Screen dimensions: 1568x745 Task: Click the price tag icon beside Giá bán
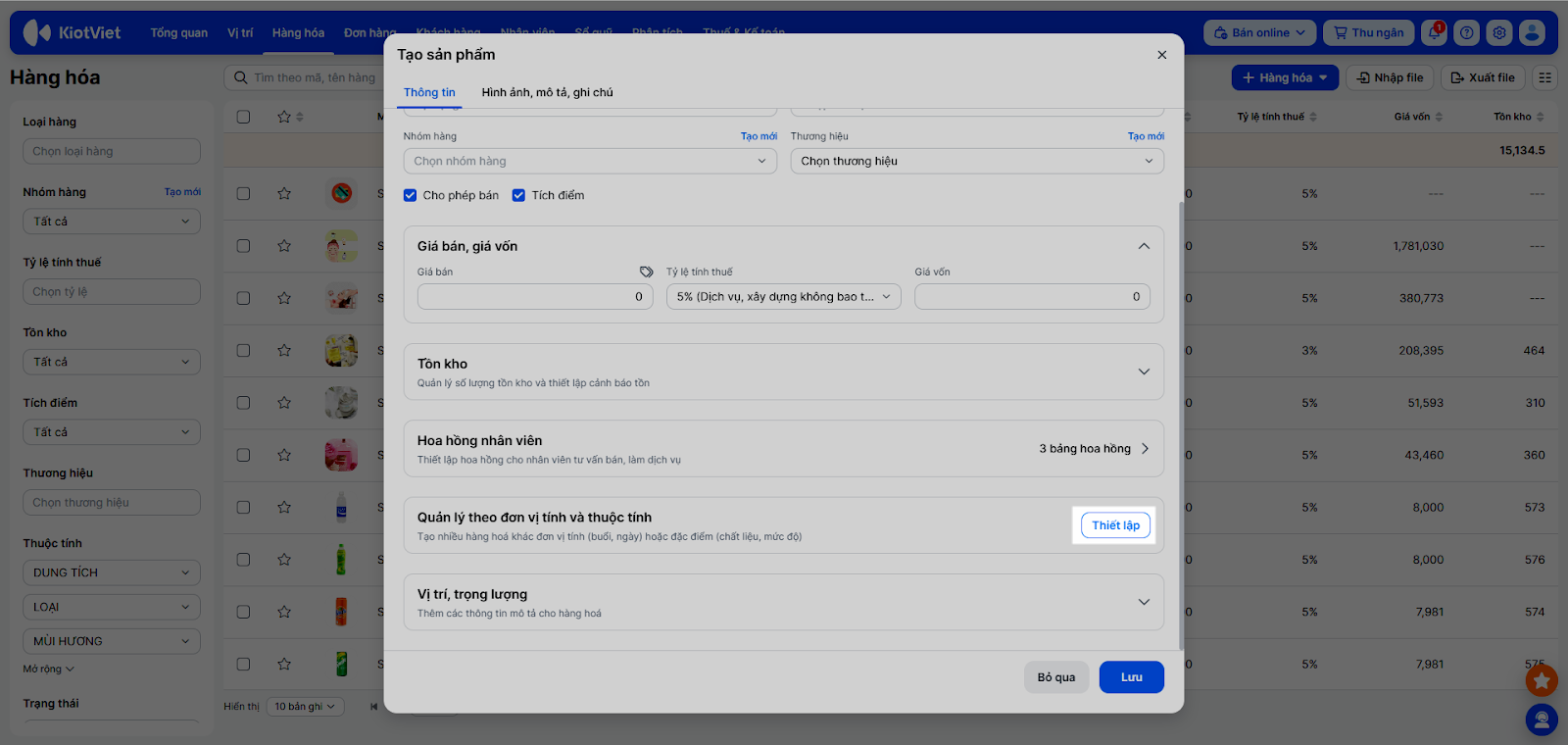pyautogui.click(x=646, y=272)
